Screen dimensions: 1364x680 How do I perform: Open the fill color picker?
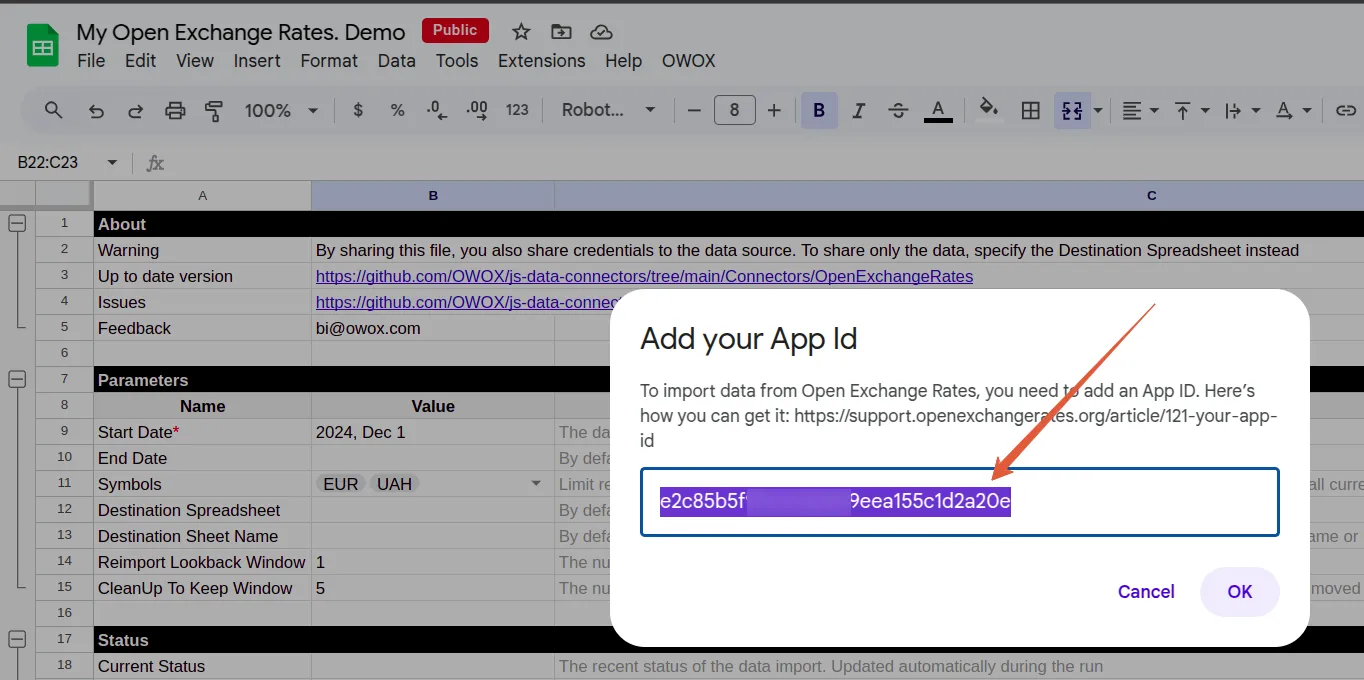point(989,110)
